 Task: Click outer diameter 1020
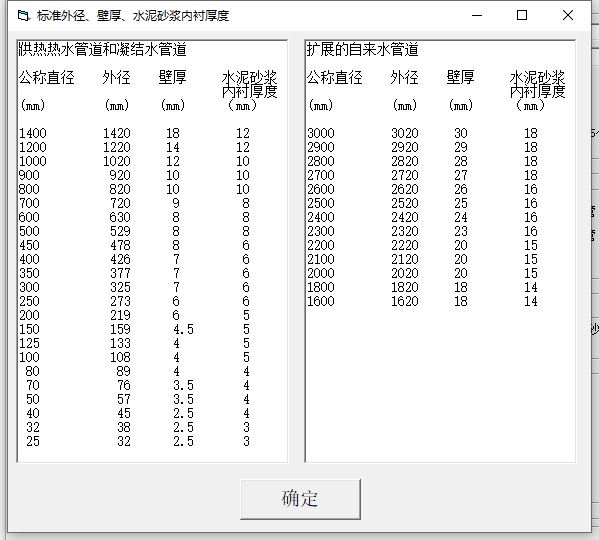pyautogui.click(x=117, y=161)
